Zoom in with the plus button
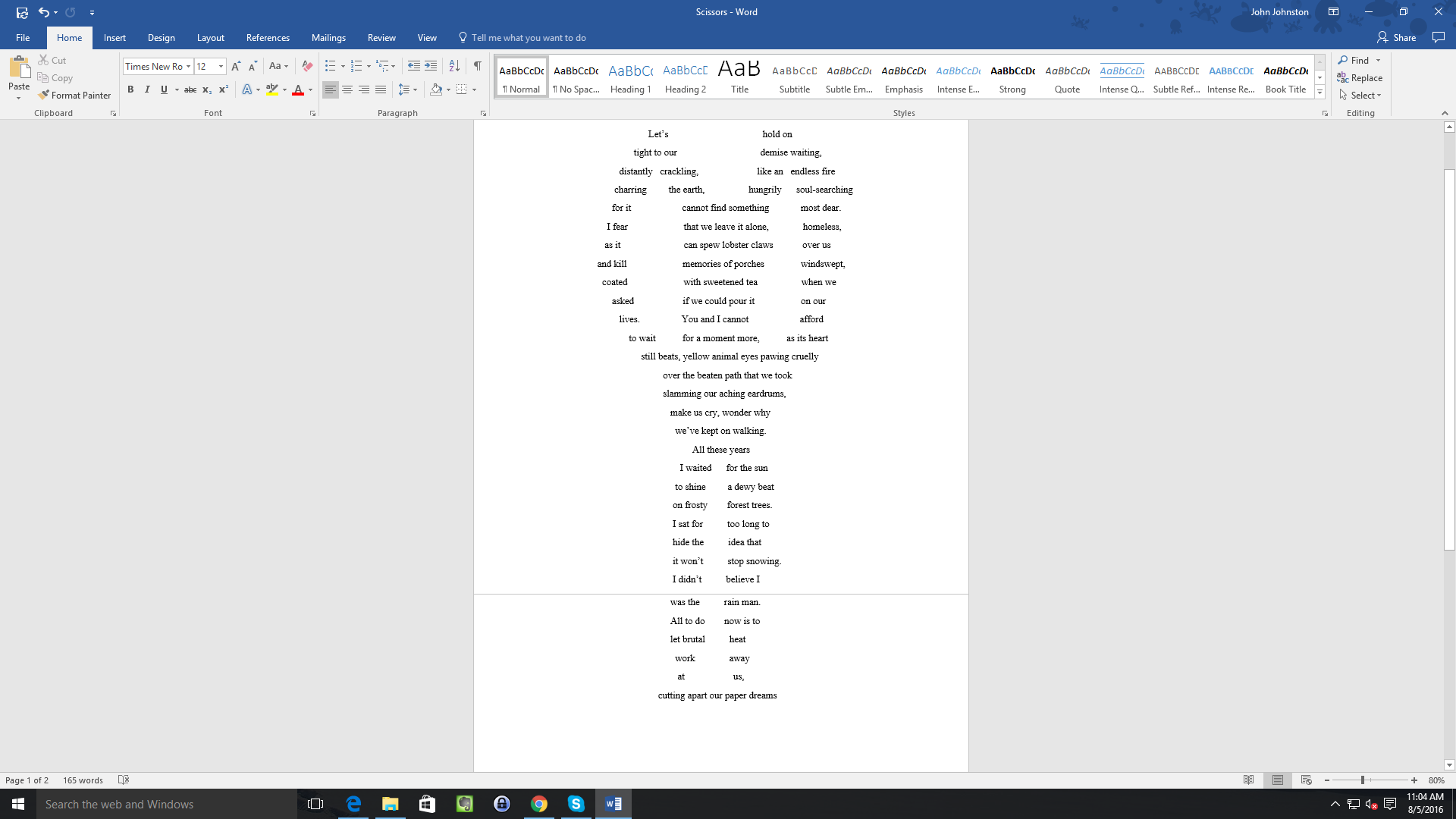The width and height of the screenshot is (1456, 819). click(x=1414, y=780)
